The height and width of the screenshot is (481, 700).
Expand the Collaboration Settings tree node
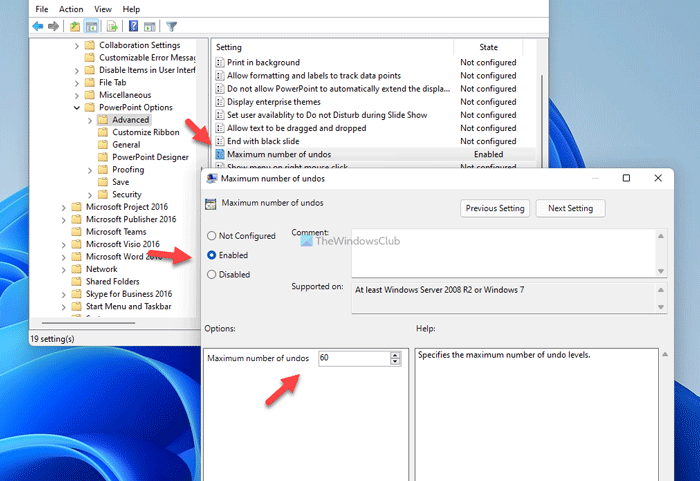point(76,46)
